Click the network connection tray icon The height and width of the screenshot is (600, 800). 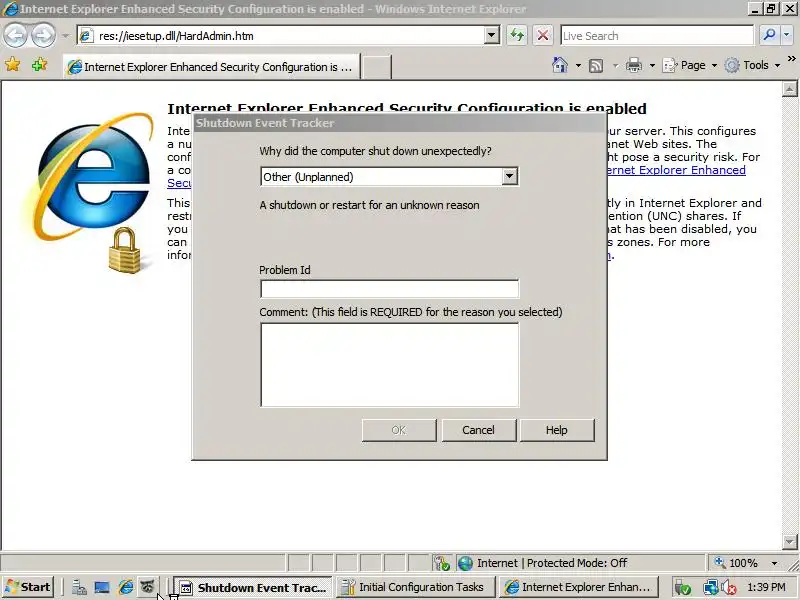tap(710, 588)
